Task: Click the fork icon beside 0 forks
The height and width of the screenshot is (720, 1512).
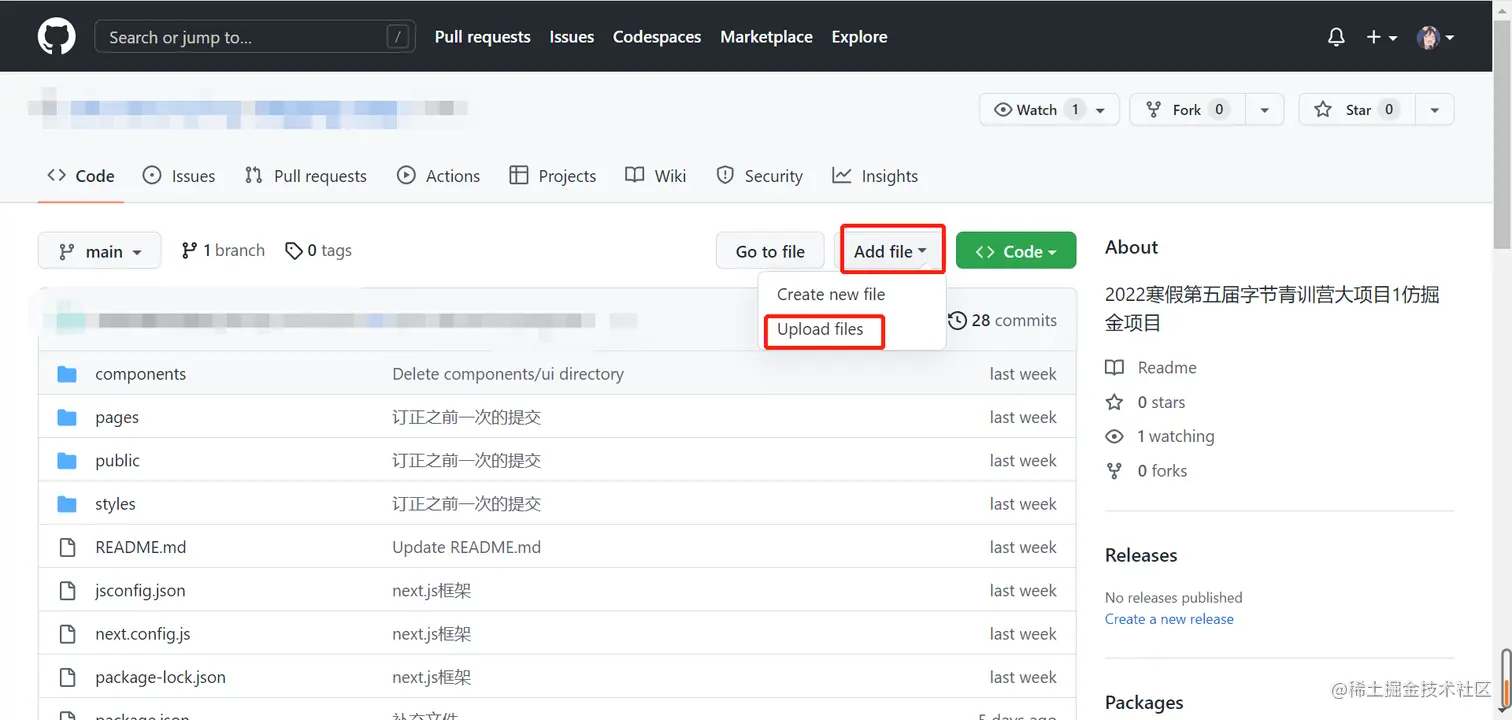Action: tap(1114, 471)
